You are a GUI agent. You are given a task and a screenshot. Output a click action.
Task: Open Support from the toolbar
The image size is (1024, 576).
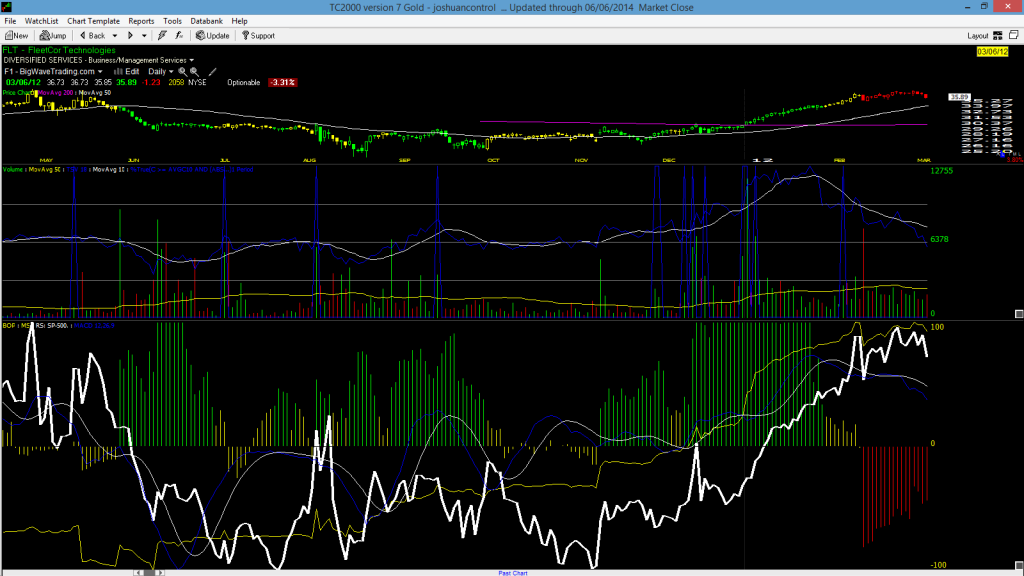click(259, 35)
